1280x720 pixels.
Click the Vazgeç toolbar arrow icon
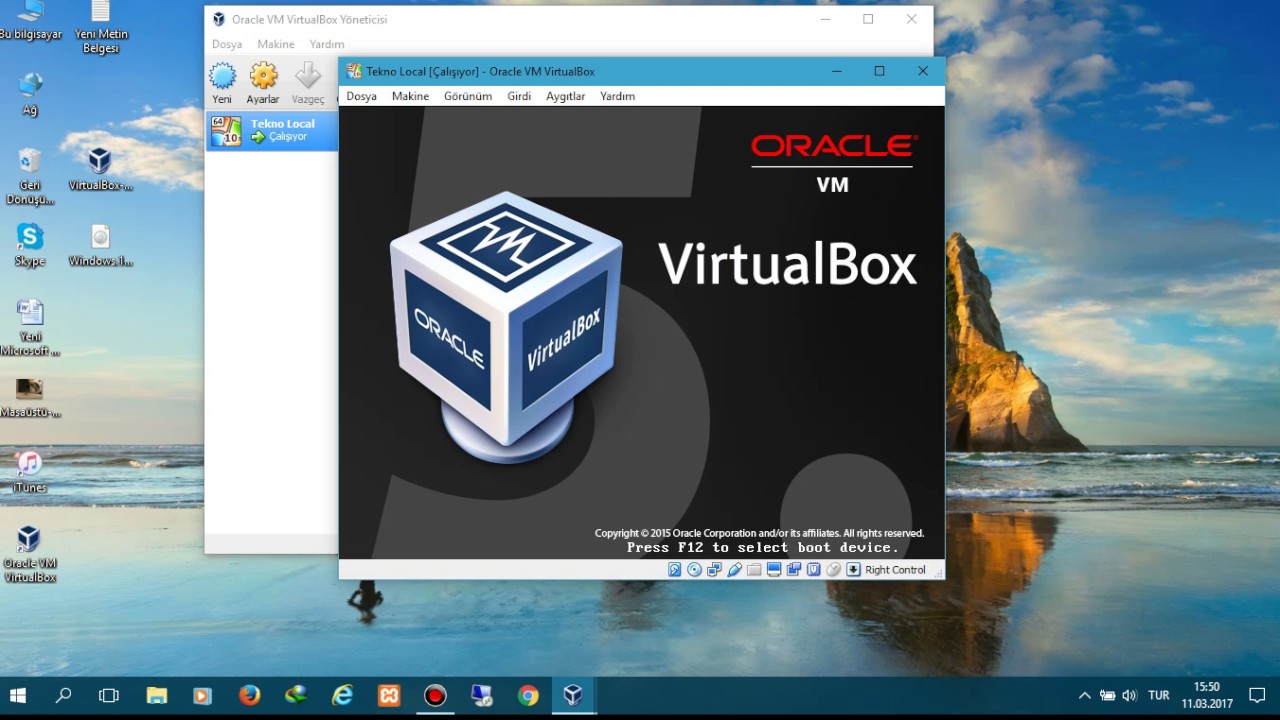[x=308, y=76]
